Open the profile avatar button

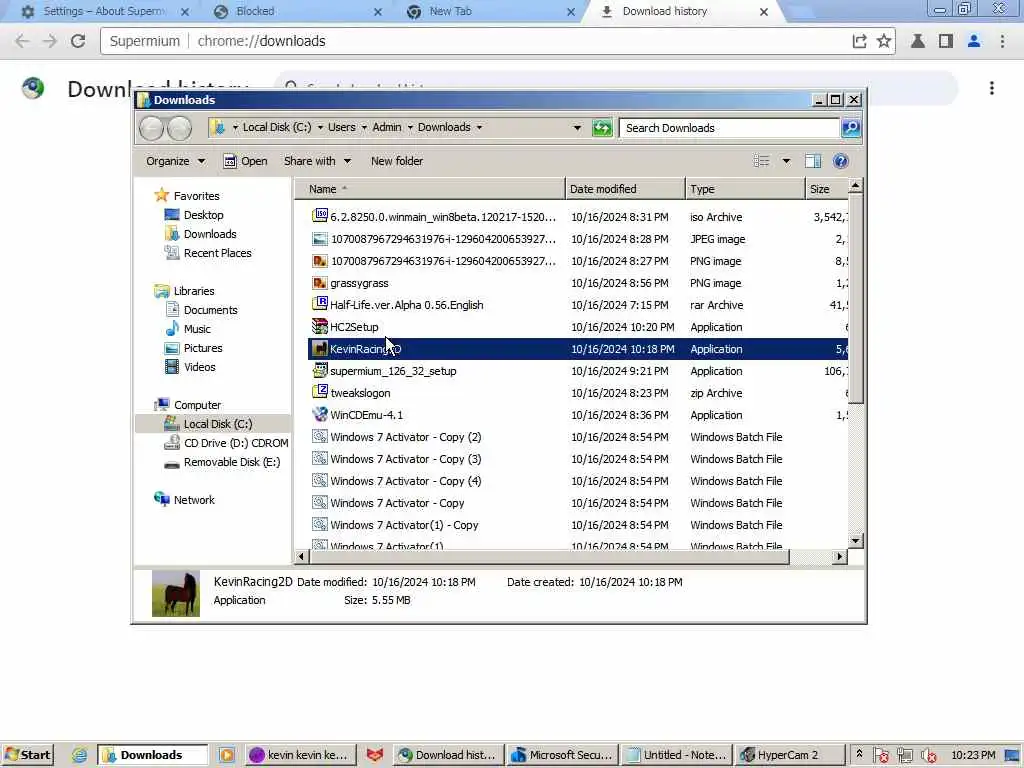click(x=974, y=41)
